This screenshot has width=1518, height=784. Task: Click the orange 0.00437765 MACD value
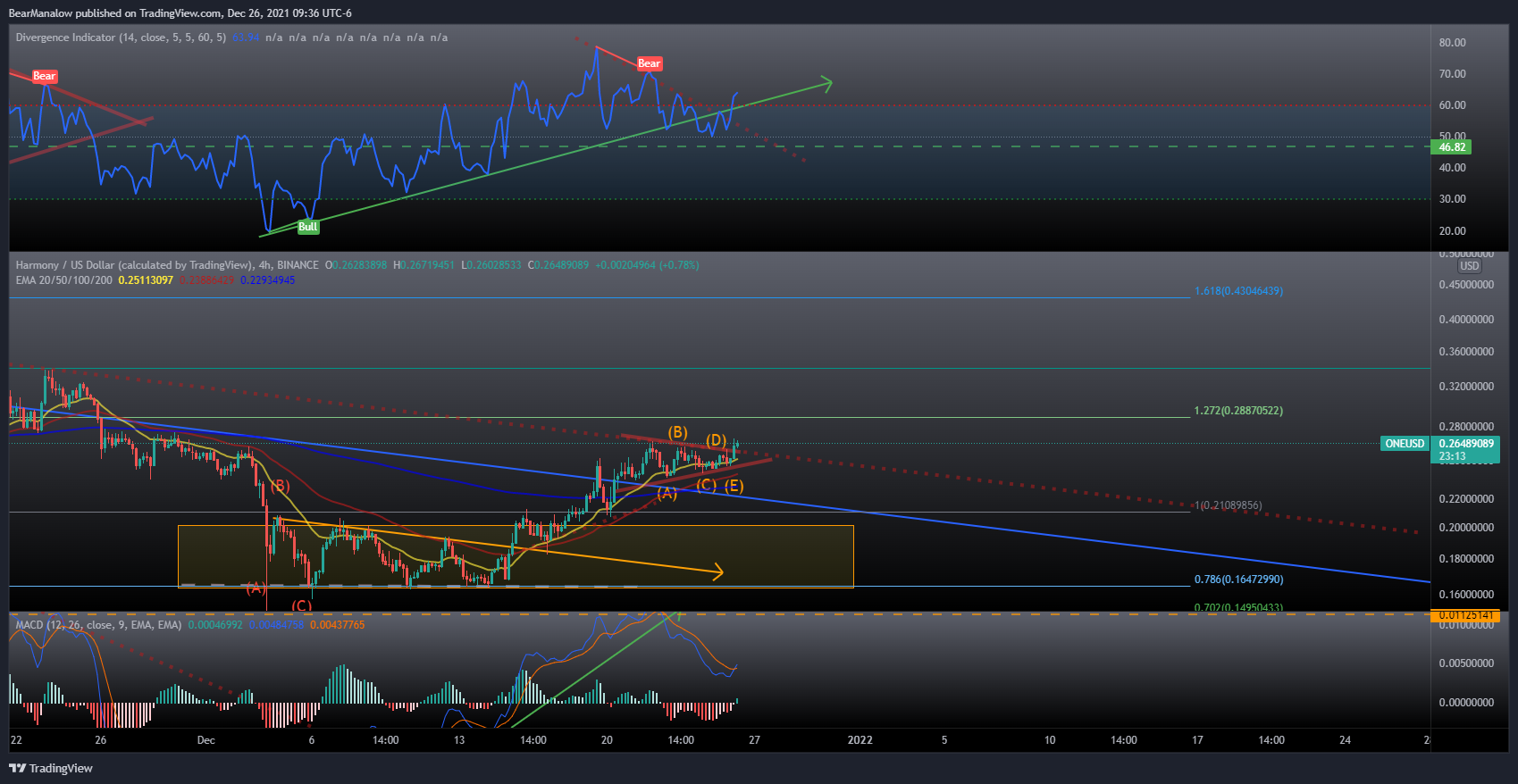tap(337, 625)
